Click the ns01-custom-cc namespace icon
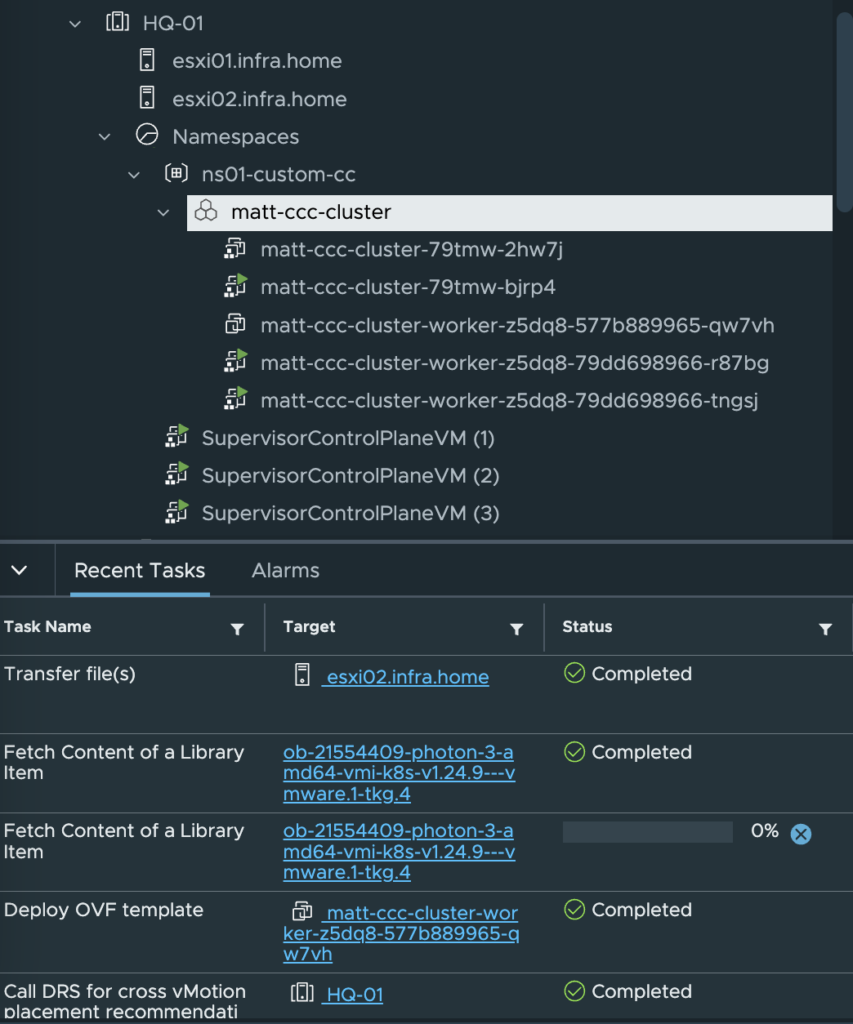Screen dimensions: 853x1024 (176, 173)
